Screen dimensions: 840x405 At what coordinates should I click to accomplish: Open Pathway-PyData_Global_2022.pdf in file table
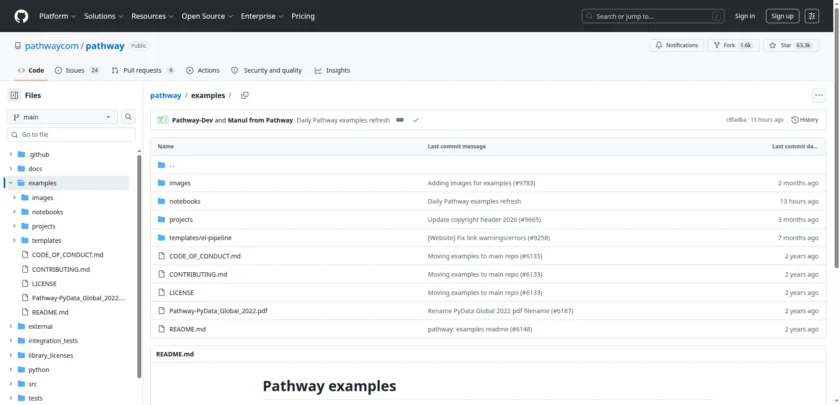pos(218,311)
